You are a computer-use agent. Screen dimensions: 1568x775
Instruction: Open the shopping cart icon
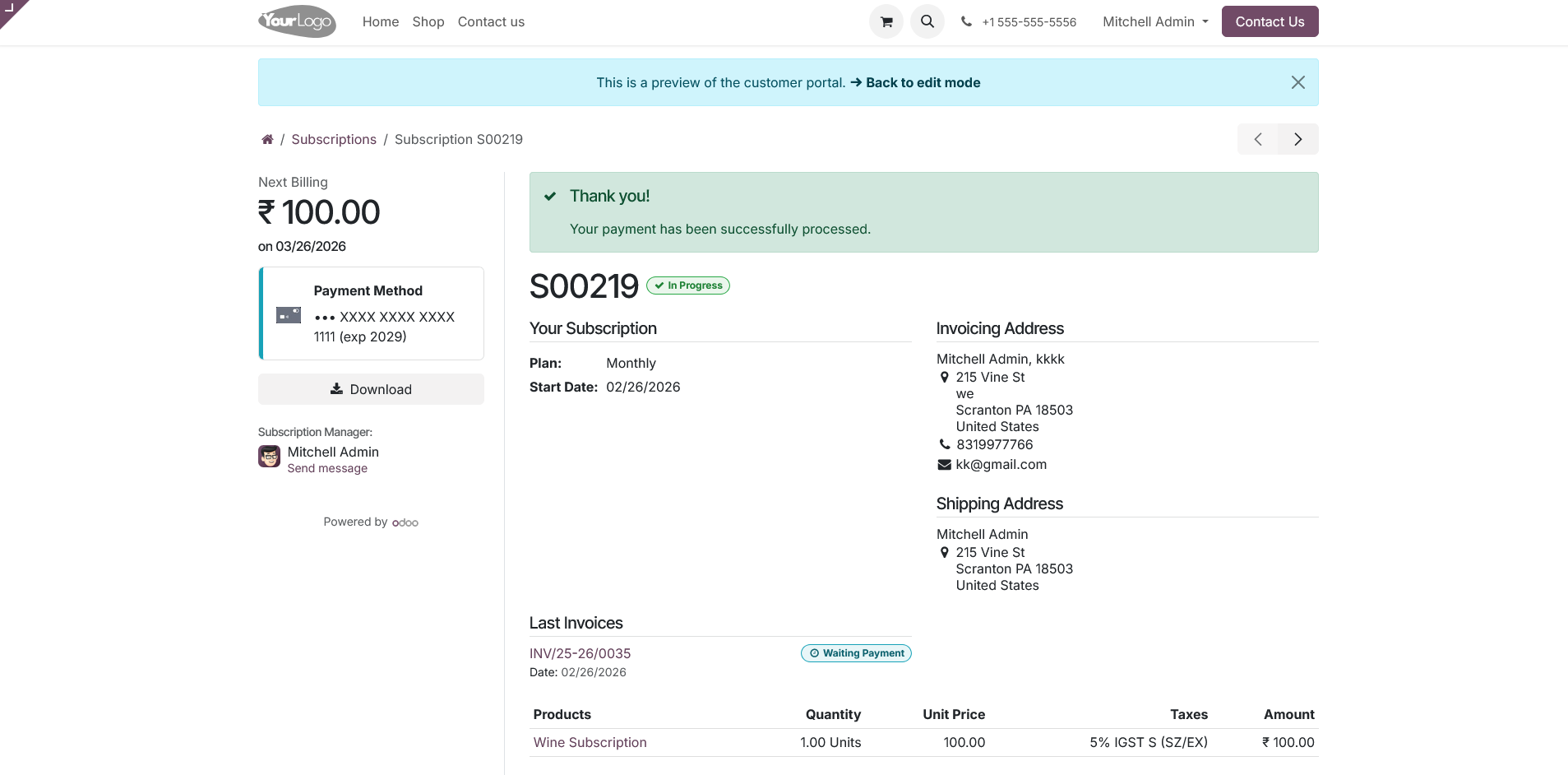886,21
